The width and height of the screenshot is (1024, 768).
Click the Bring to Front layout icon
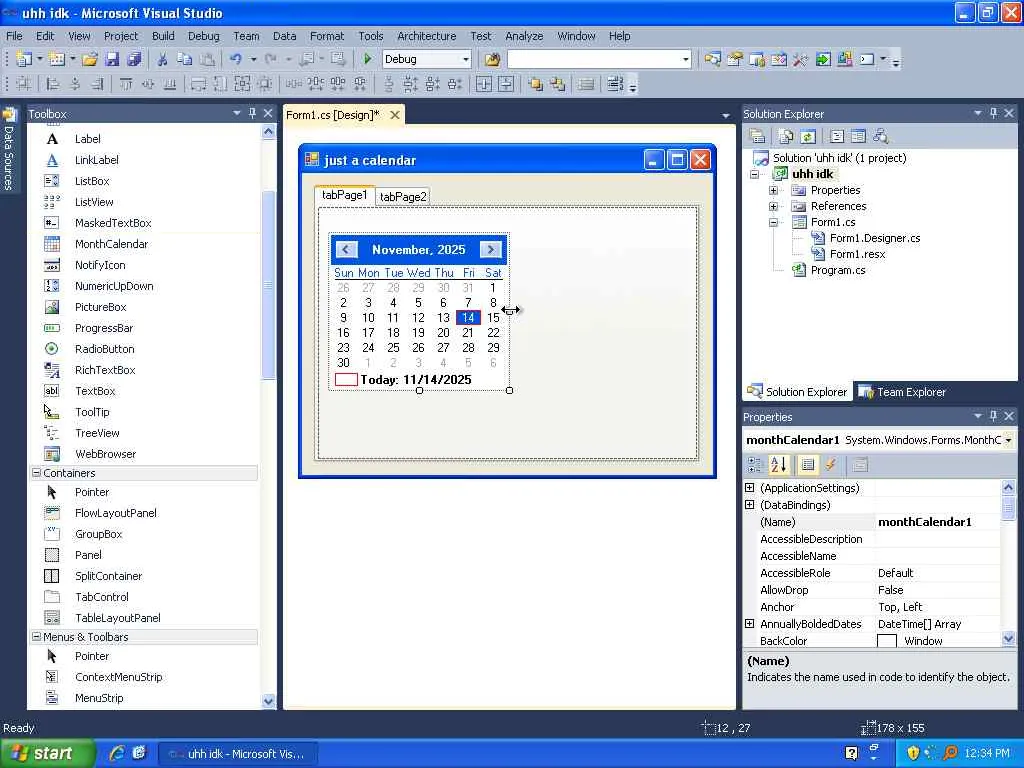click(x=536, y=84)
